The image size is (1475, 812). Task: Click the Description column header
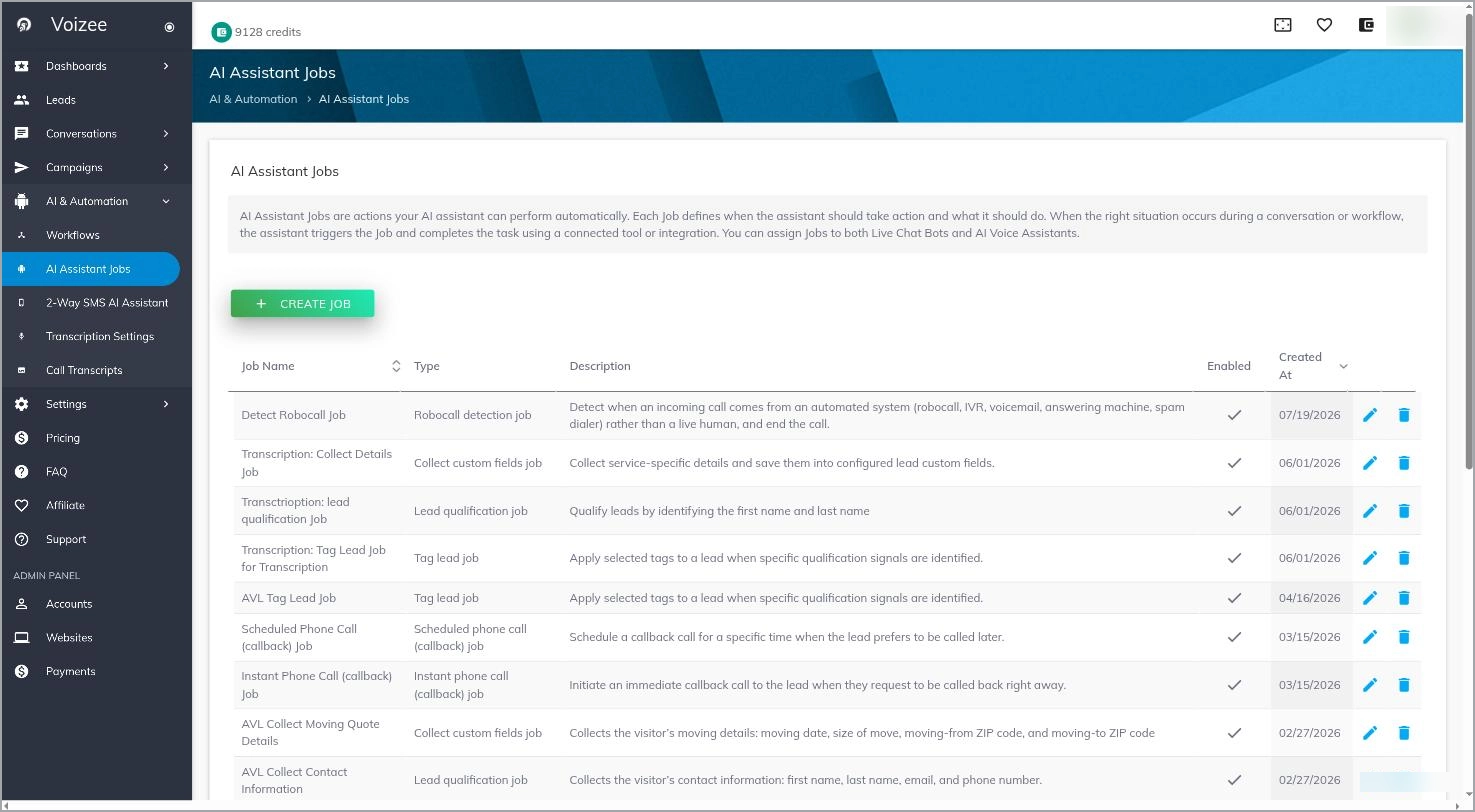tap(600, 366)
